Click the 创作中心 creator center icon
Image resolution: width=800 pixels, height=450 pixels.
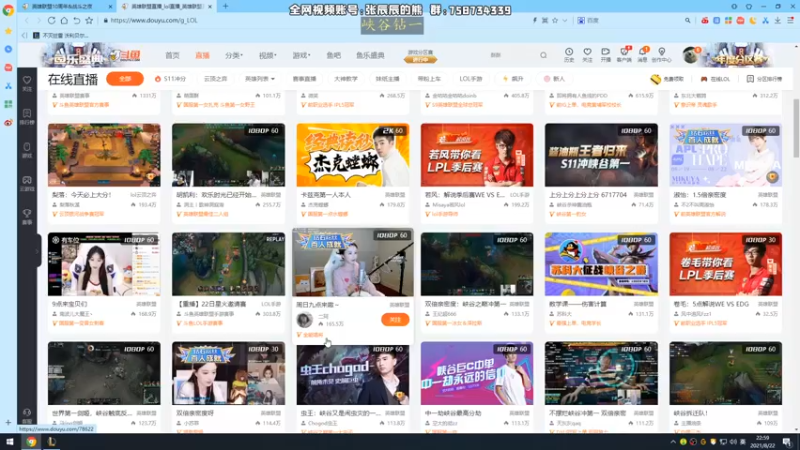point(662,55)
